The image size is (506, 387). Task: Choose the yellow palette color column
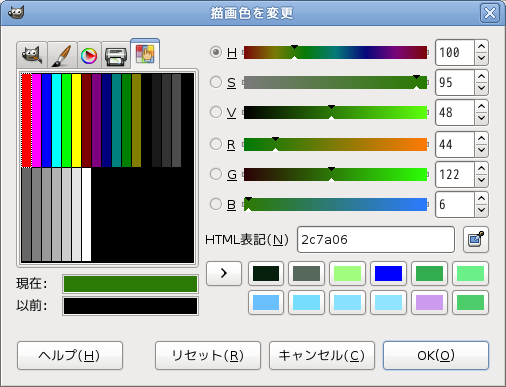tap(76, 120)
